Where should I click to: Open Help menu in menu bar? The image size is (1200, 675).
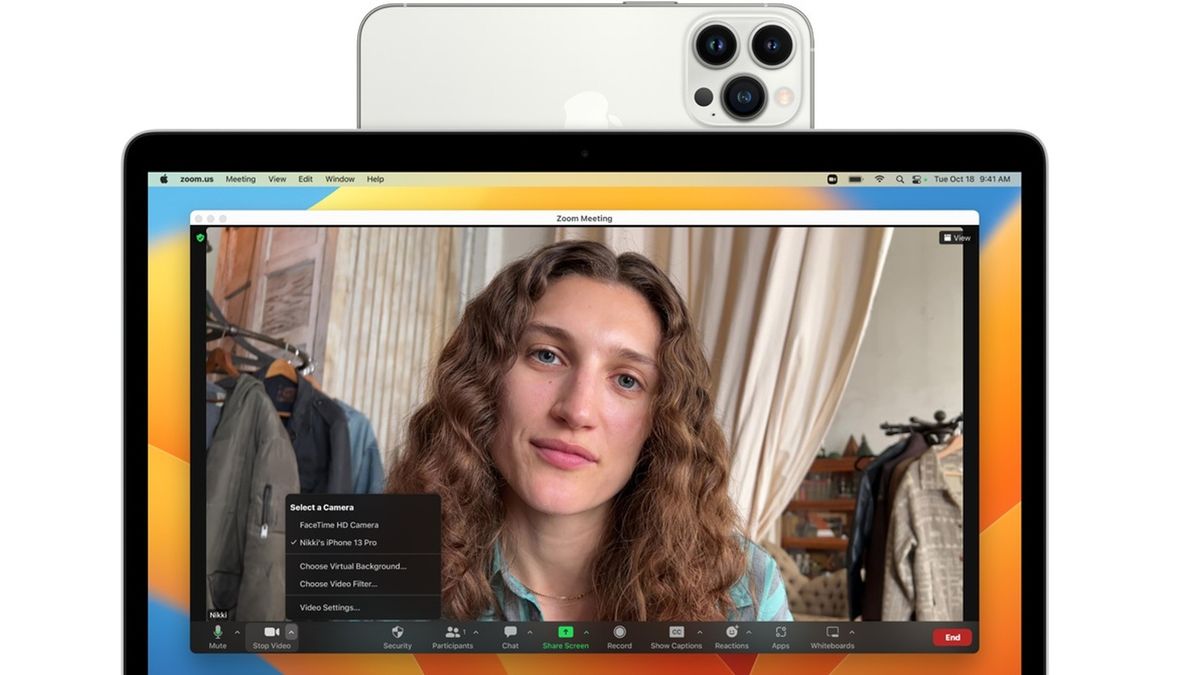375,179
